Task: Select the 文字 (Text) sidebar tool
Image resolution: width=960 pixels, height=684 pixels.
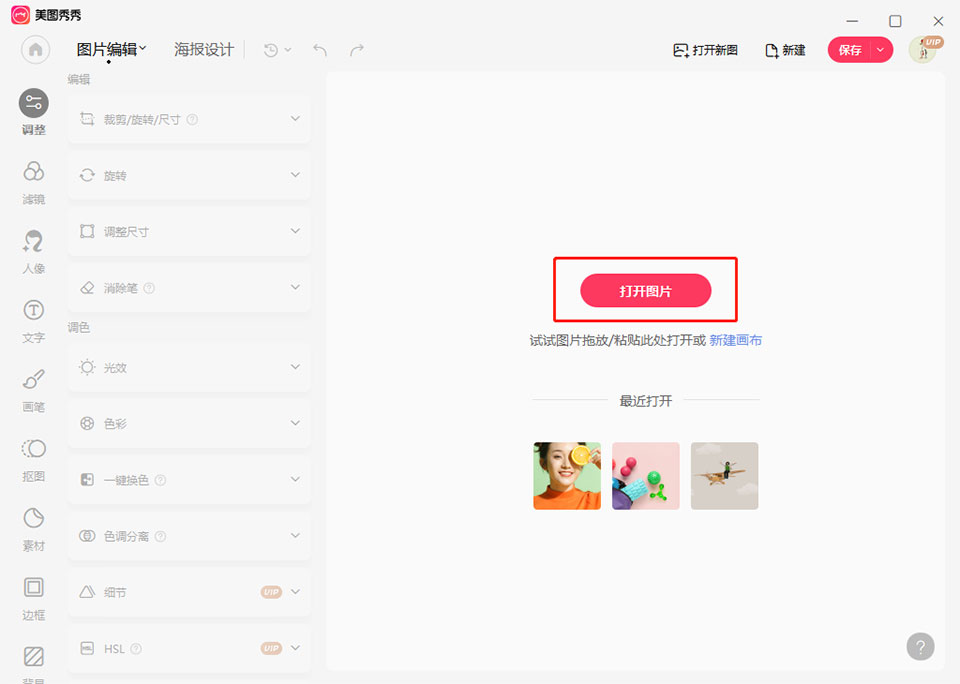Action: [34, 321]
